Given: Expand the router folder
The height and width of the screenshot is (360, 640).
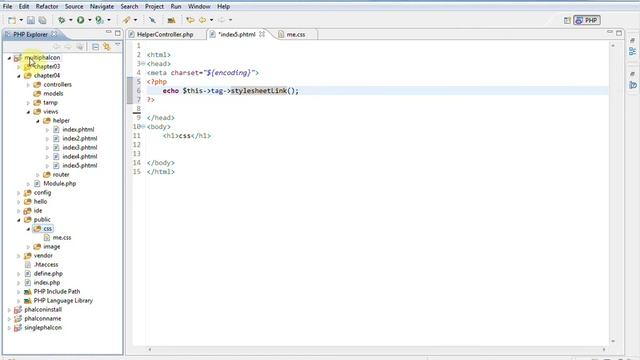Looking at the screenshot, I should click(x=38, y=175).
